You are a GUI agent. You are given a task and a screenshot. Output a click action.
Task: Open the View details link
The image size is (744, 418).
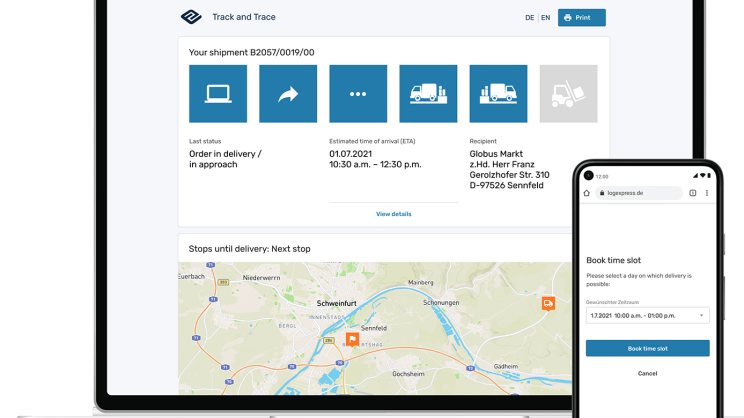point(393,214)
